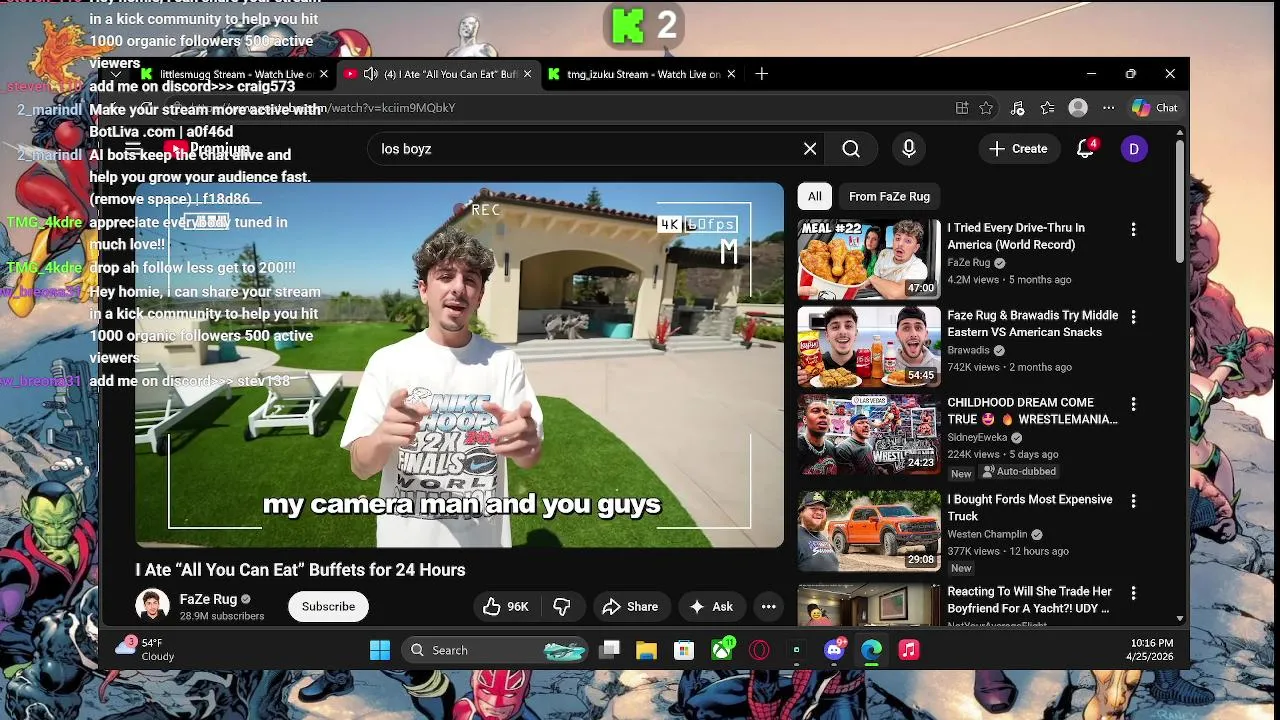Open a new browser tab
Image resolution: width=1280 pixels, height=720 pixels.
762,74
